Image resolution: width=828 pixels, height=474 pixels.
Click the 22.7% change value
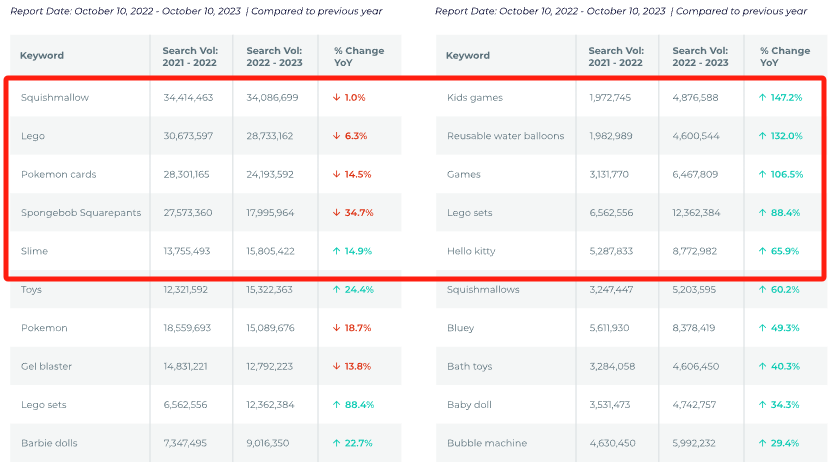click(359, 443)
